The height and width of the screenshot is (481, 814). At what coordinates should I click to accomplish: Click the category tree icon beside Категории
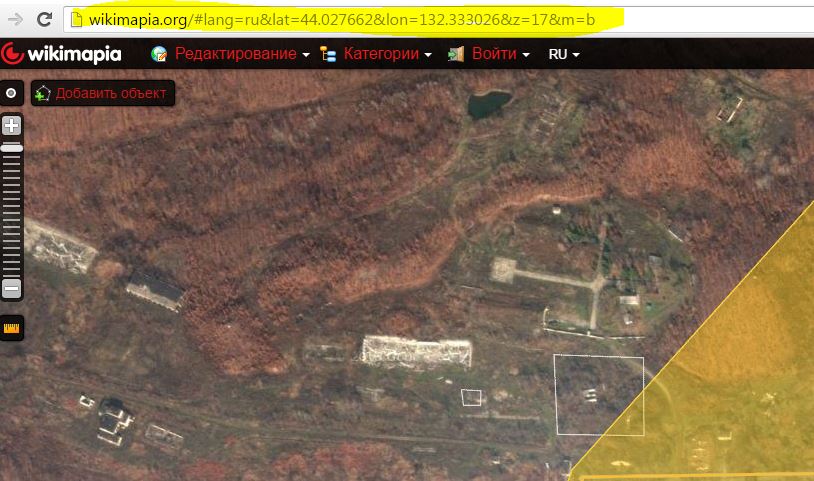[x=328, y=54]
